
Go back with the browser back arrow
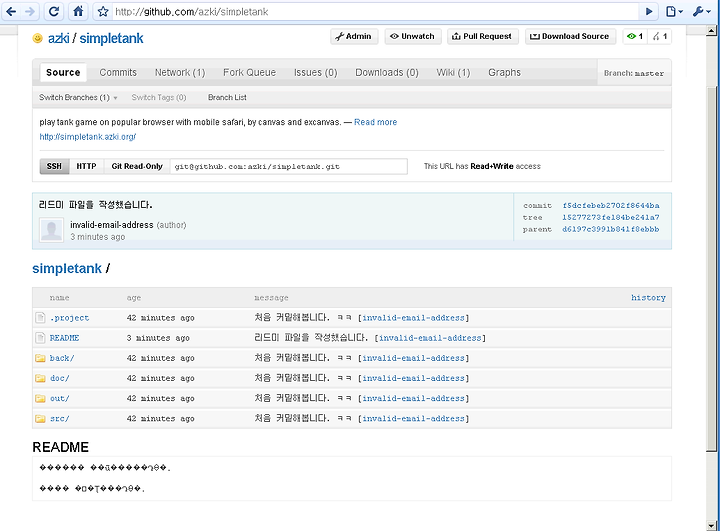tap(11, 11)
